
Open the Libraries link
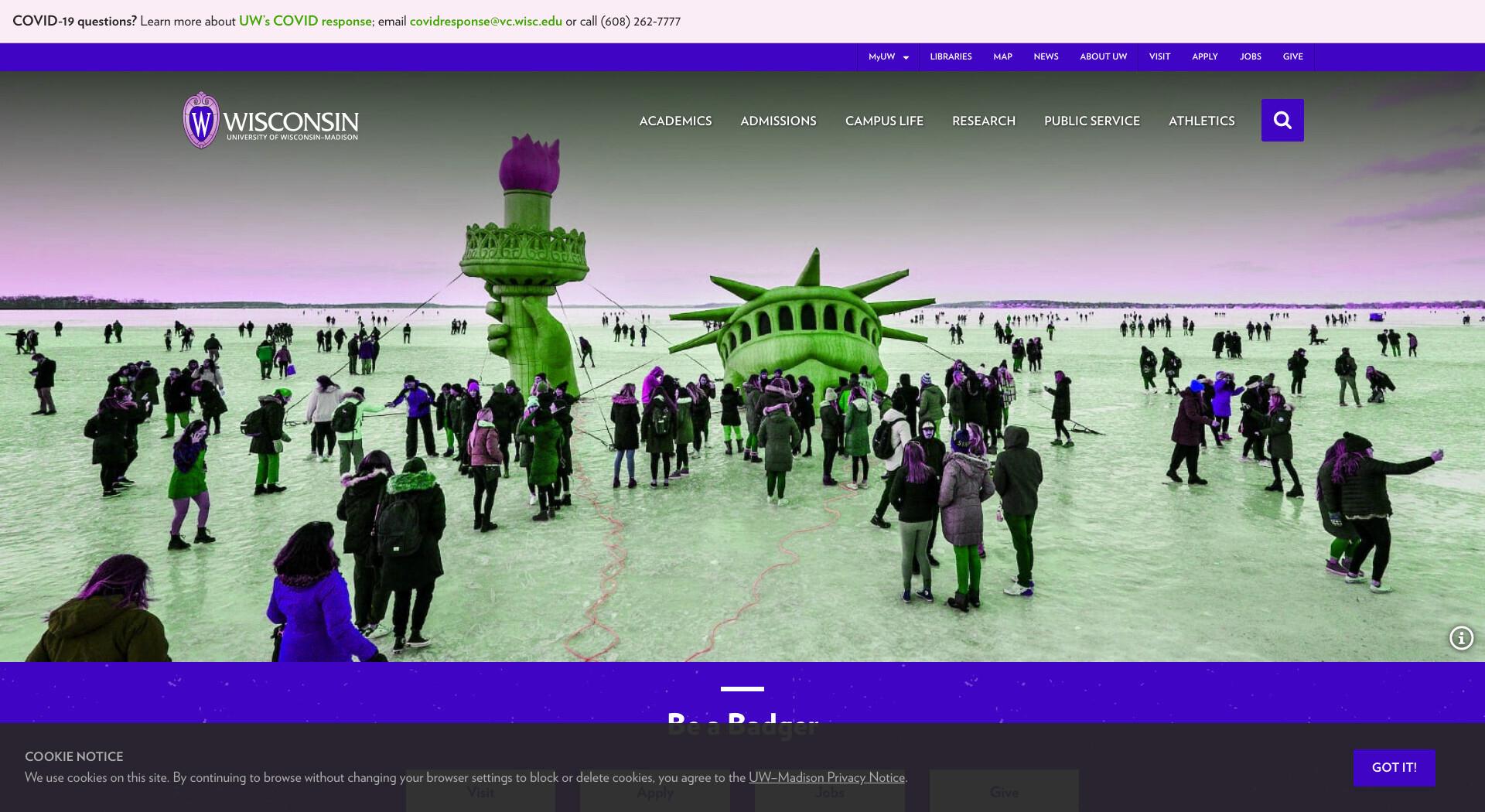(951, 56)
